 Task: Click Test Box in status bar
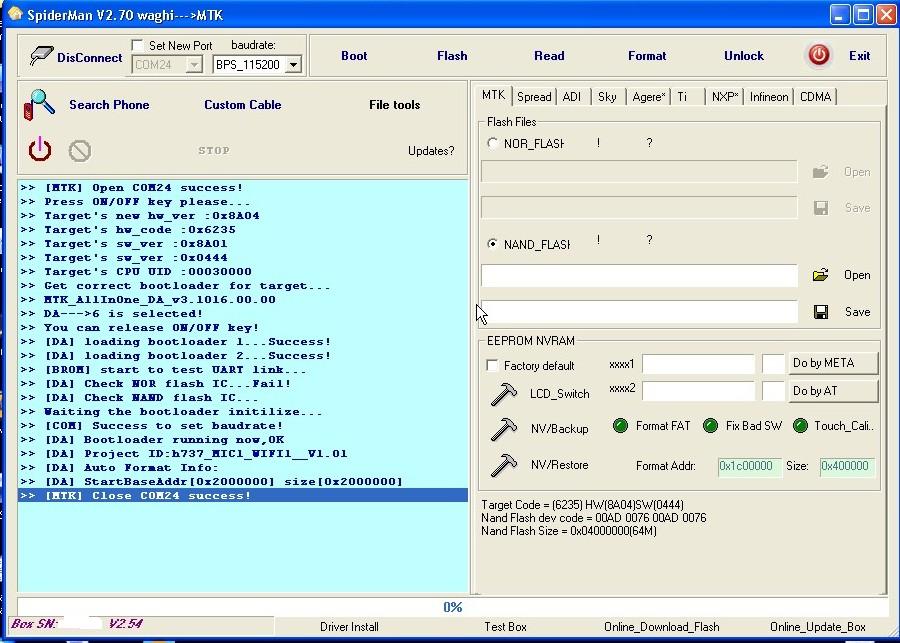pyautogui.click(x=505, y=627)
